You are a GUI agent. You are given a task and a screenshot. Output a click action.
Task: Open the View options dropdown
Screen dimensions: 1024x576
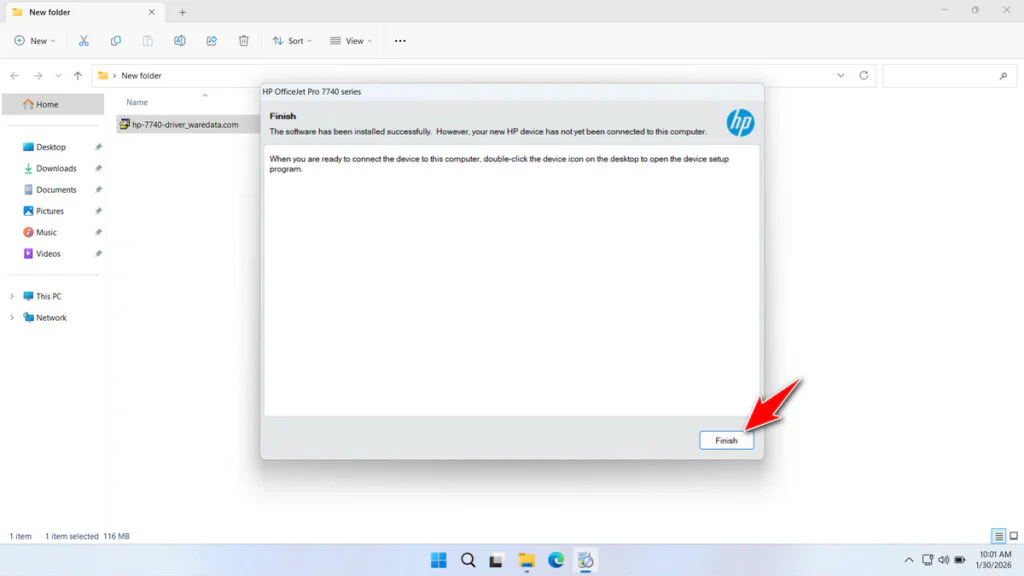(351, 40)
